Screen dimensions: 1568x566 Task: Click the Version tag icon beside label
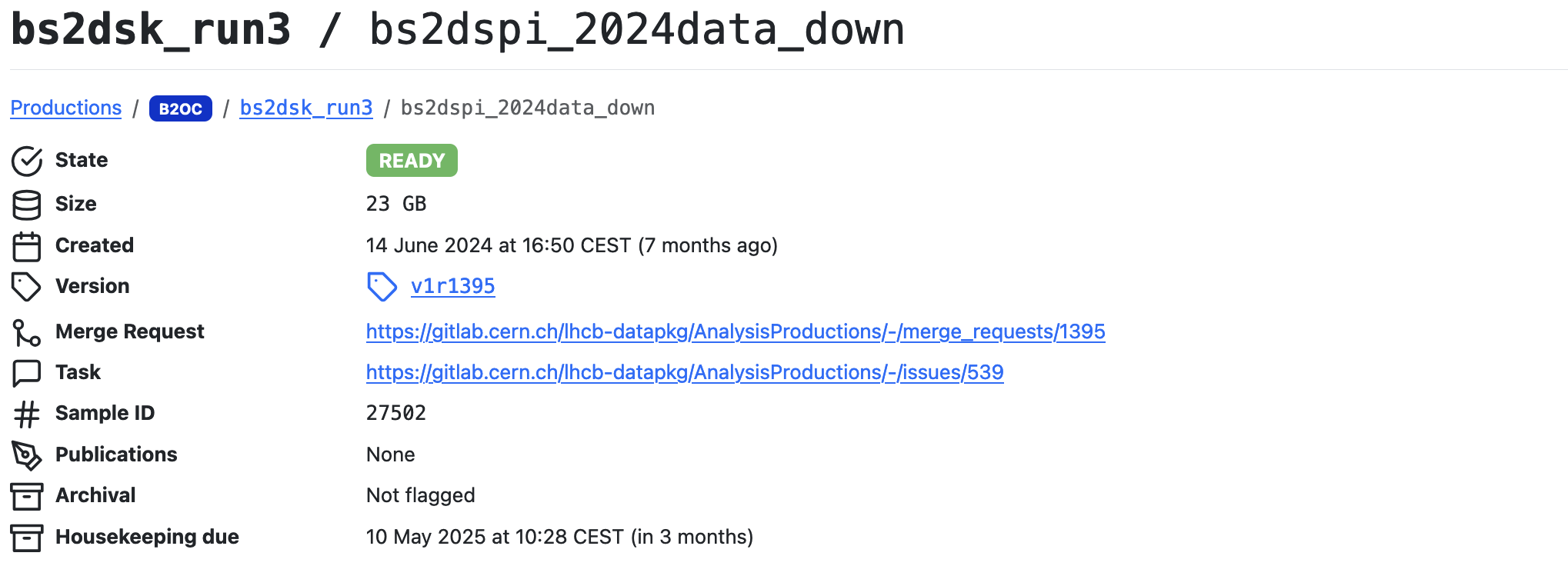[27, 287]
